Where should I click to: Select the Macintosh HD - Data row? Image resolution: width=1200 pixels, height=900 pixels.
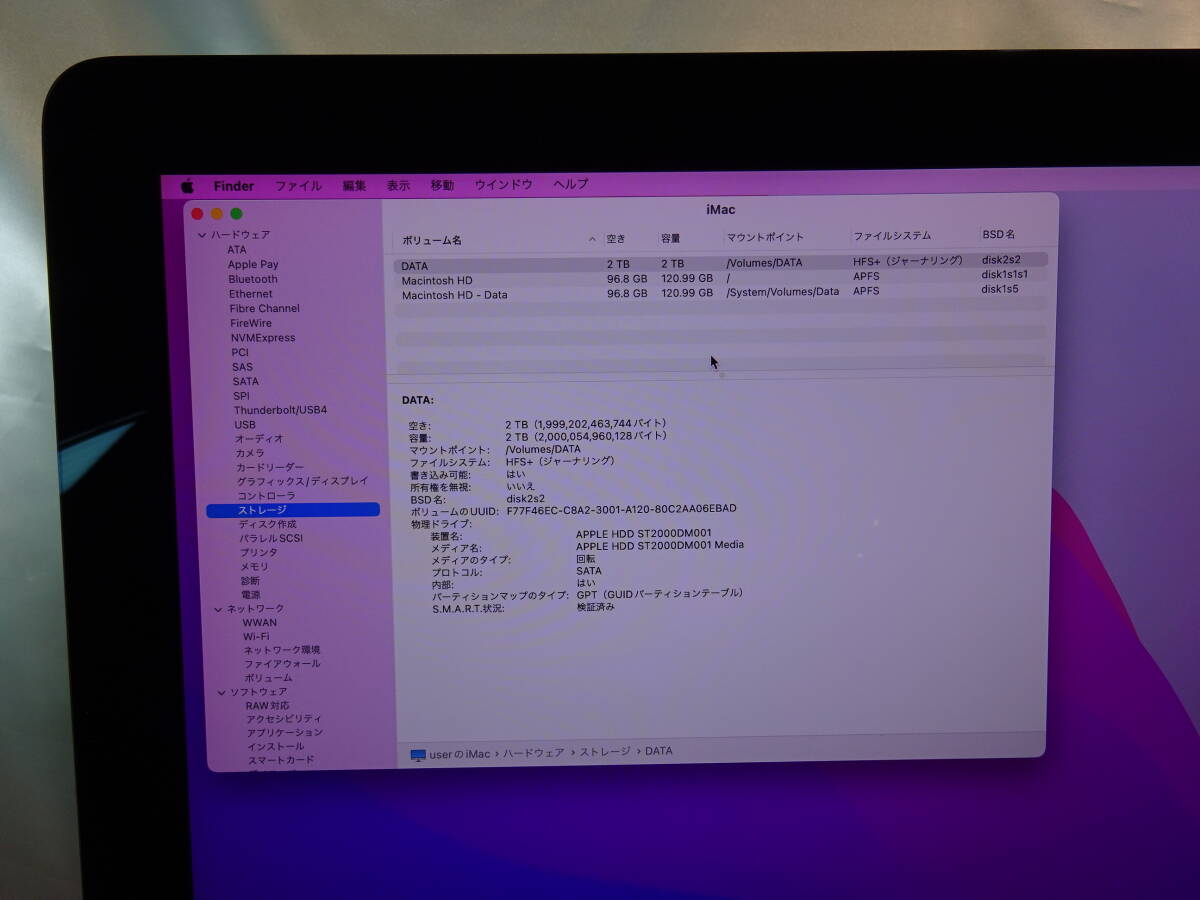(x=720, y=293)
